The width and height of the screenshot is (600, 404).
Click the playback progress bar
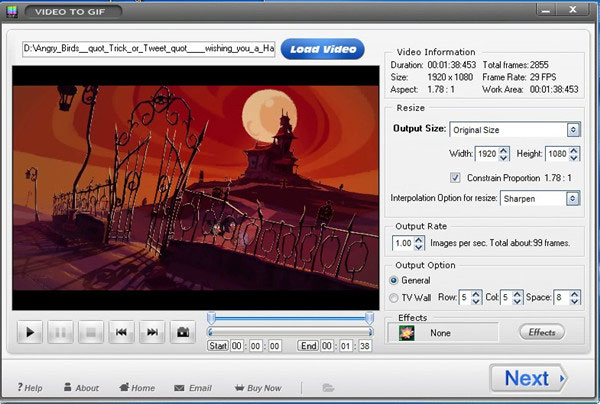point(290,332)
